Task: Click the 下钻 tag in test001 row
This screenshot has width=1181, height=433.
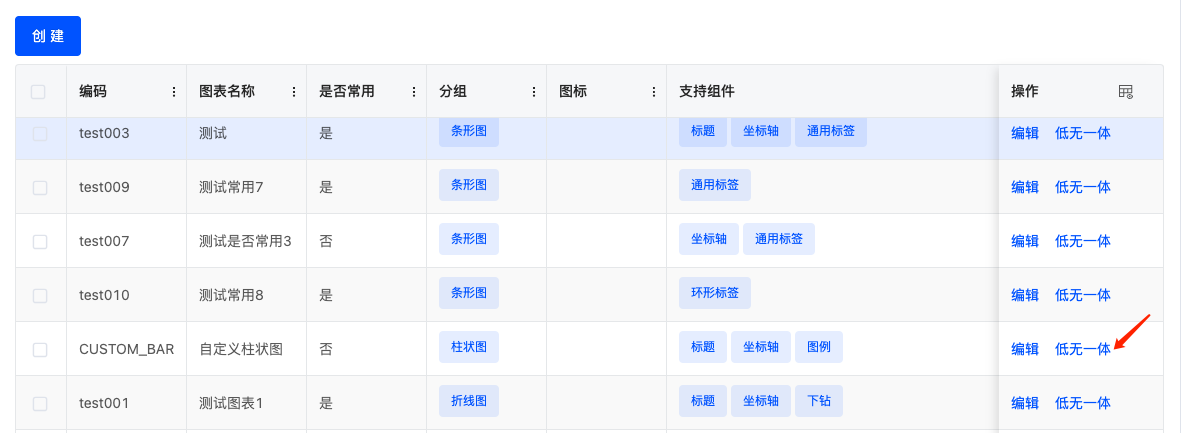Action: (819, 401)
